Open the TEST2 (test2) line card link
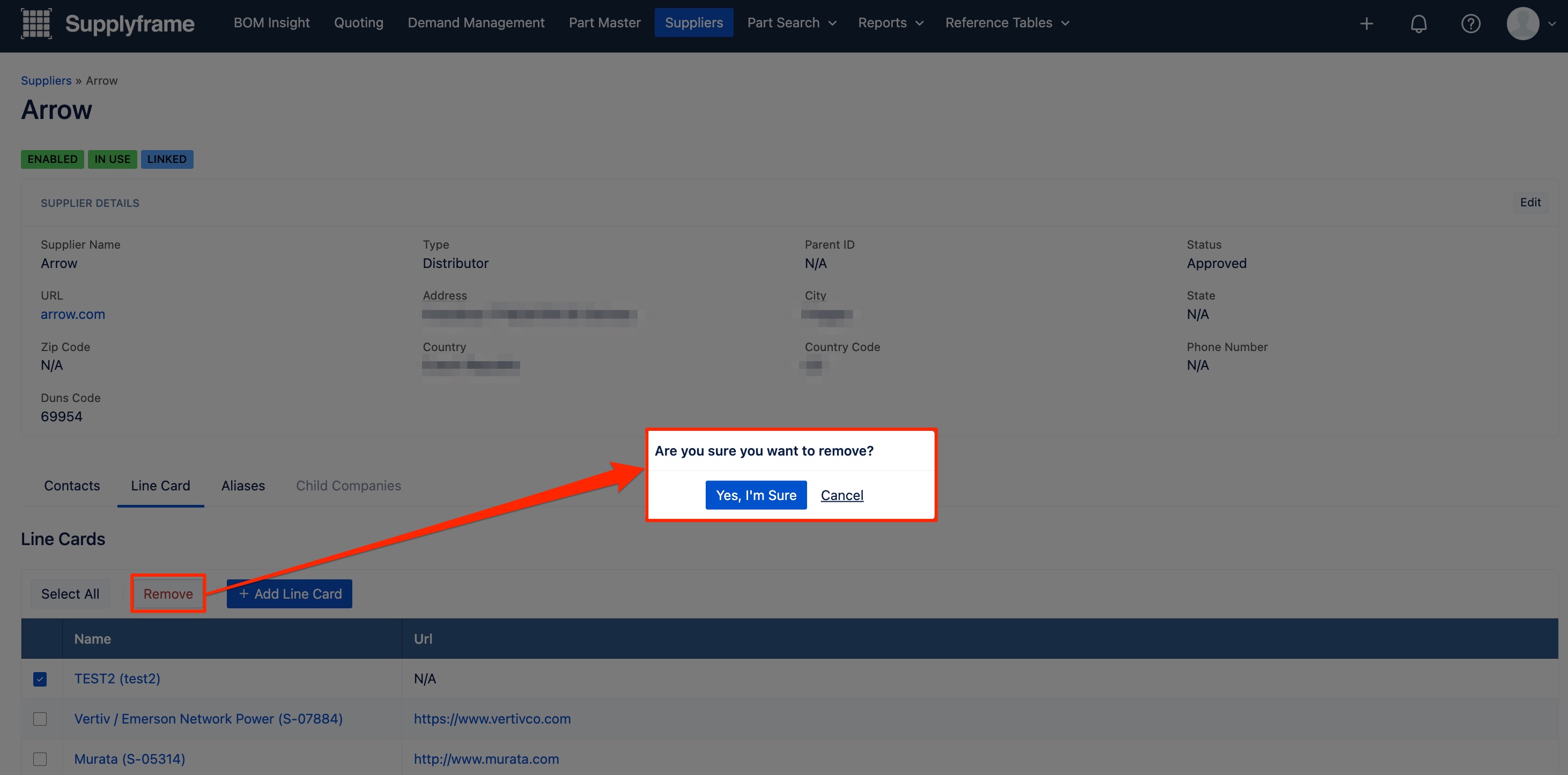This screenshot has height=775, width=1568. 117,679
